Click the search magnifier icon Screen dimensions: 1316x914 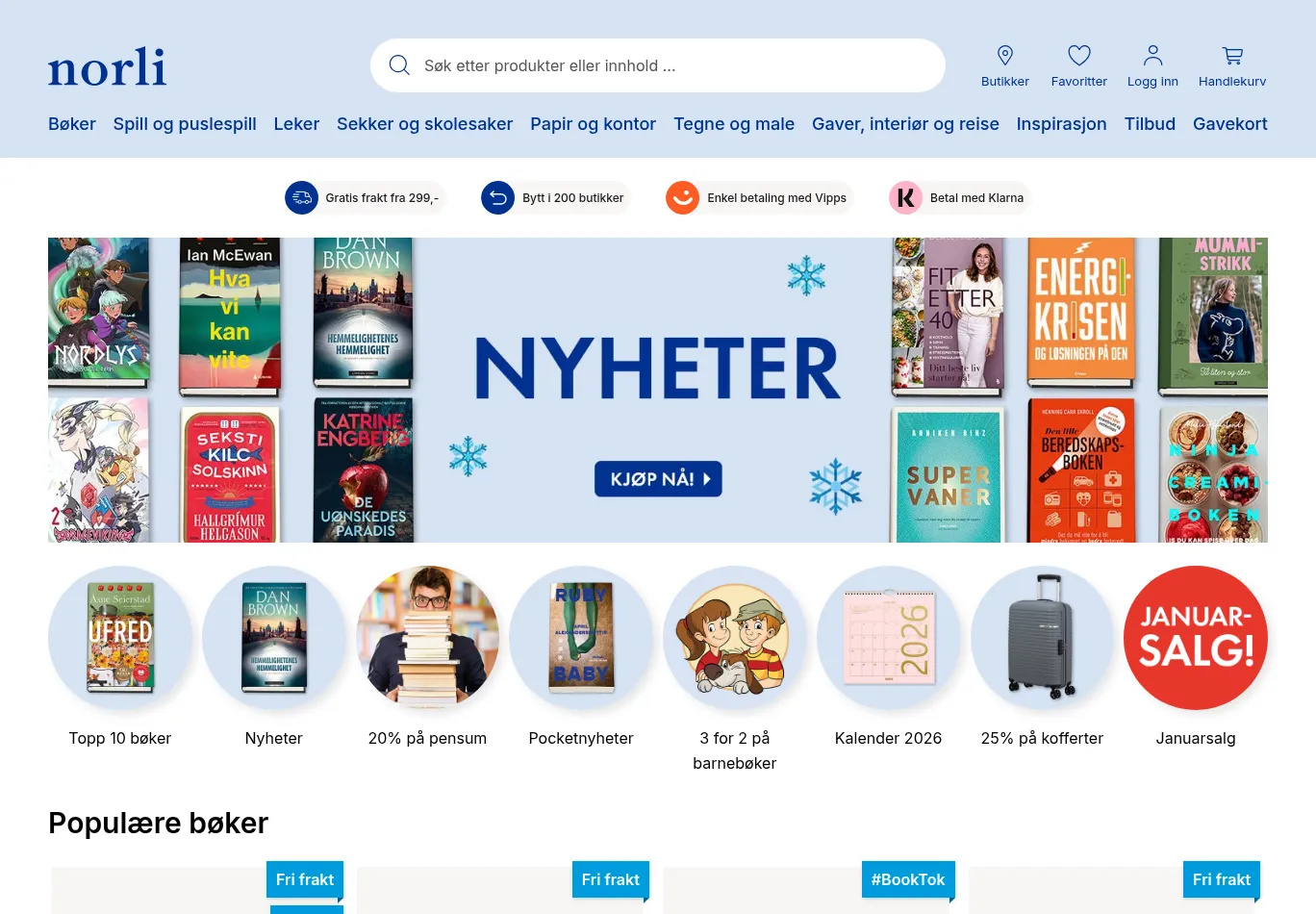[x=399, y=65]
